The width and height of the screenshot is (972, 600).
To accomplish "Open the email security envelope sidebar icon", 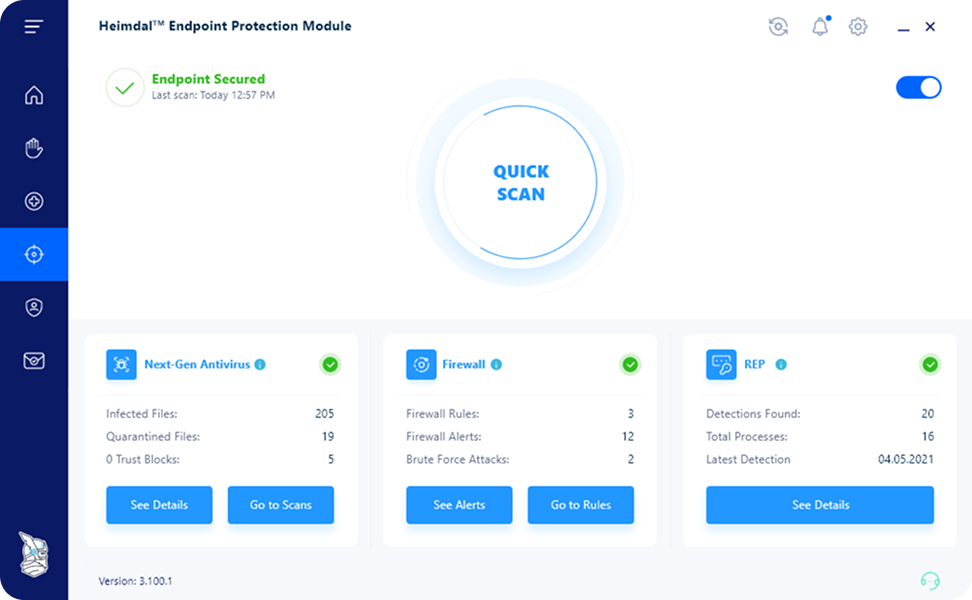I will (34, 361).
